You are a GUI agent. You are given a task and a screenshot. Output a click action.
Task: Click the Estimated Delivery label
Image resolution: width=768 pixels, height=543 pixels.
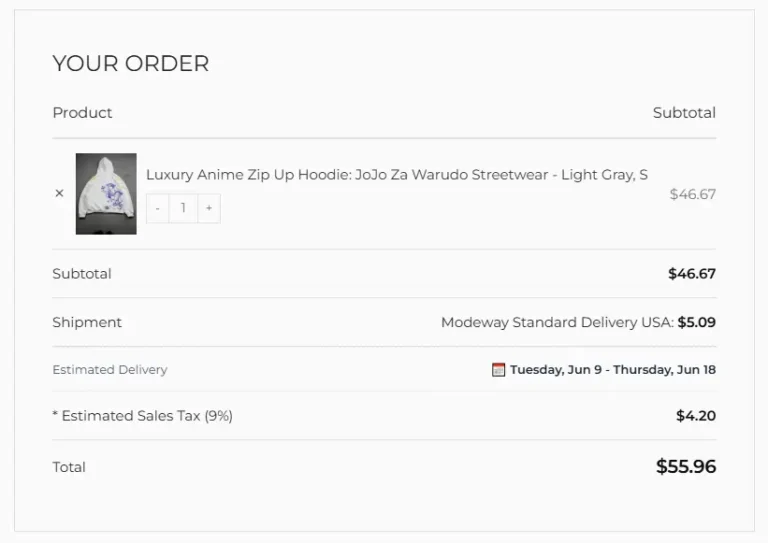[x=110, y=370]
